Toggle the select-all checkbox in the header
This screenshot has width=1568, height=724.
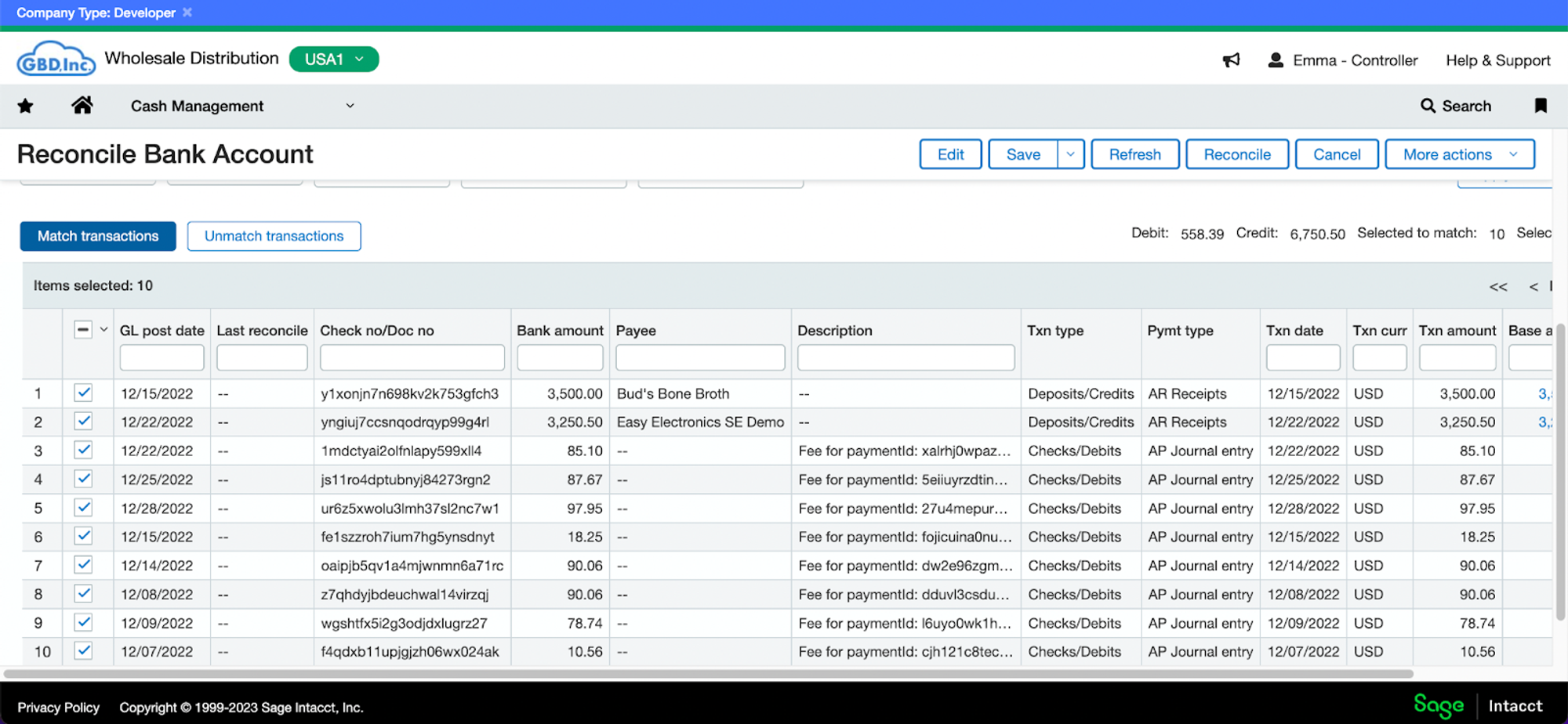click(83, 329)
